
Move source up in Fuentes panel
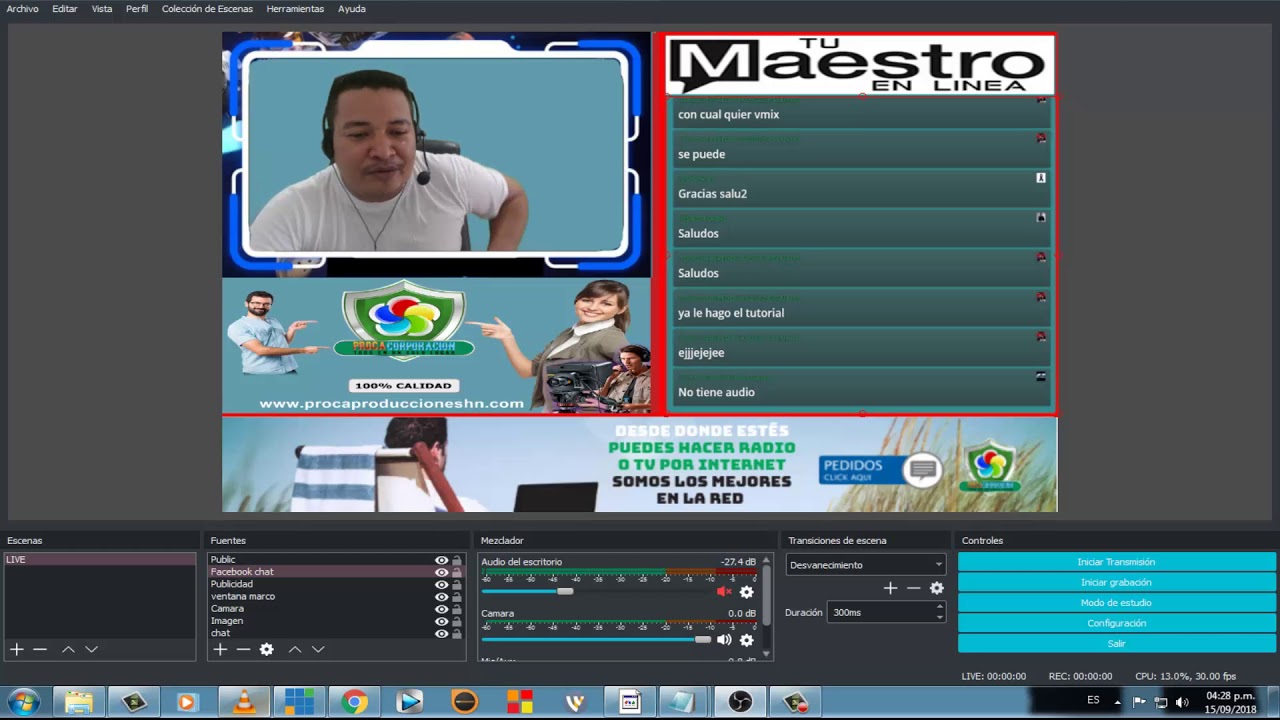295,649
